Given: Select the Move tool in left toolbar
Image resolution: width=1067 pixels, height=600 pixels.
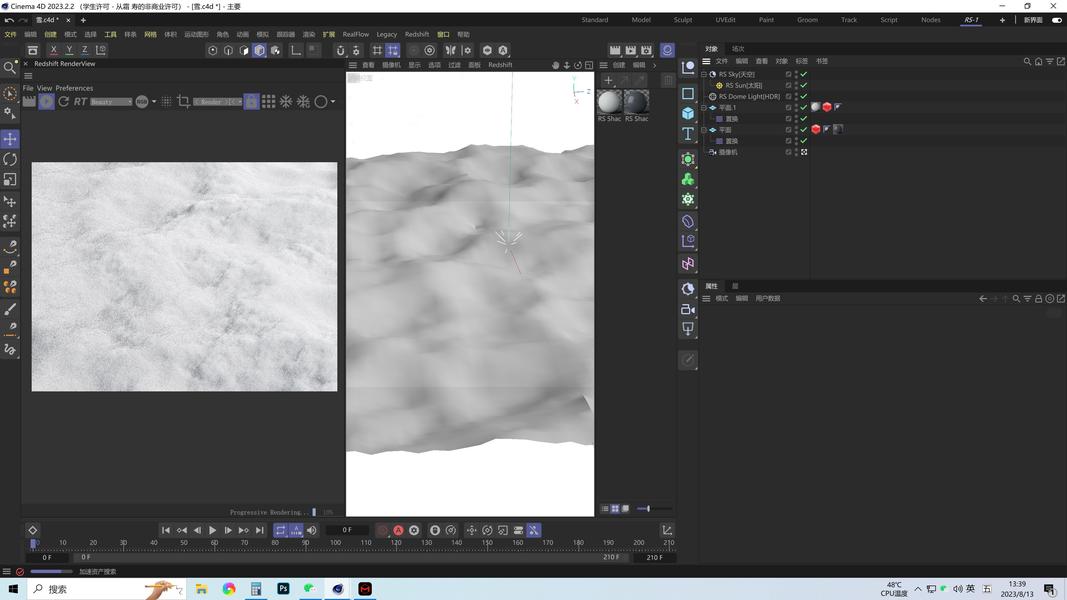Looking at the screenshot, I should (x=10, y=139).
